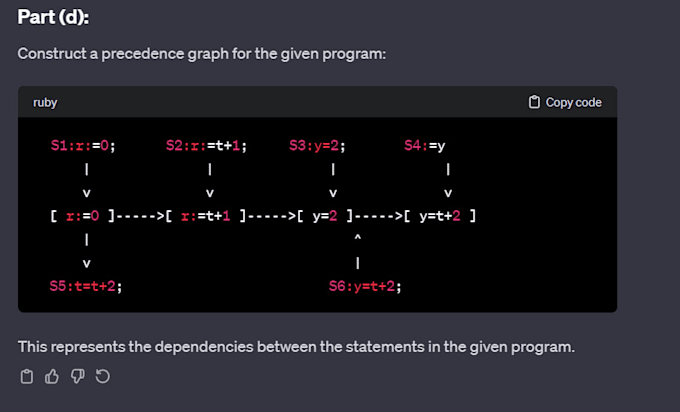Copy the ruby code block
680x412 pixels.
click(x=565, y=102)
